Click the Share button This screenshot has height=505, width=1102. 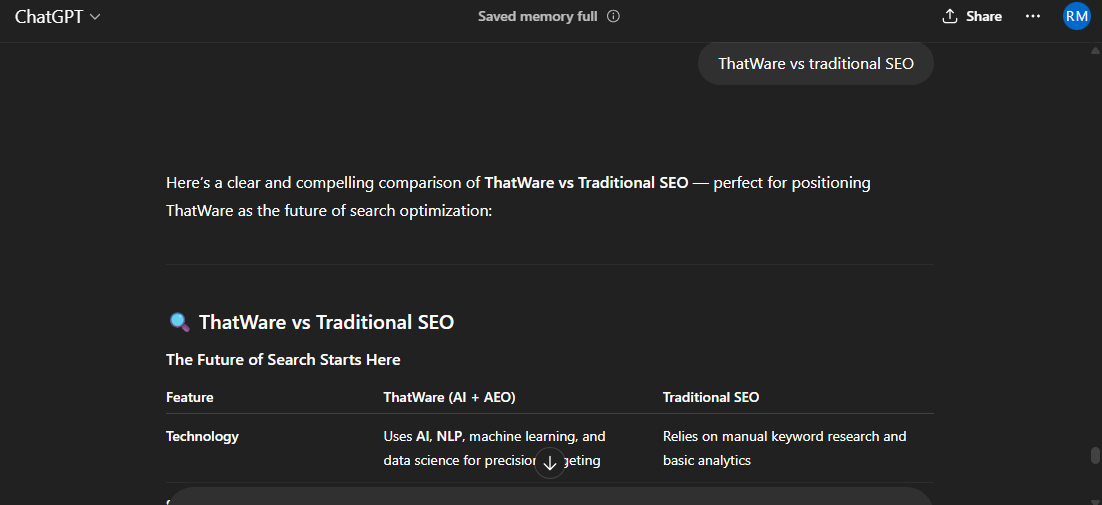(x=973, y=16)
